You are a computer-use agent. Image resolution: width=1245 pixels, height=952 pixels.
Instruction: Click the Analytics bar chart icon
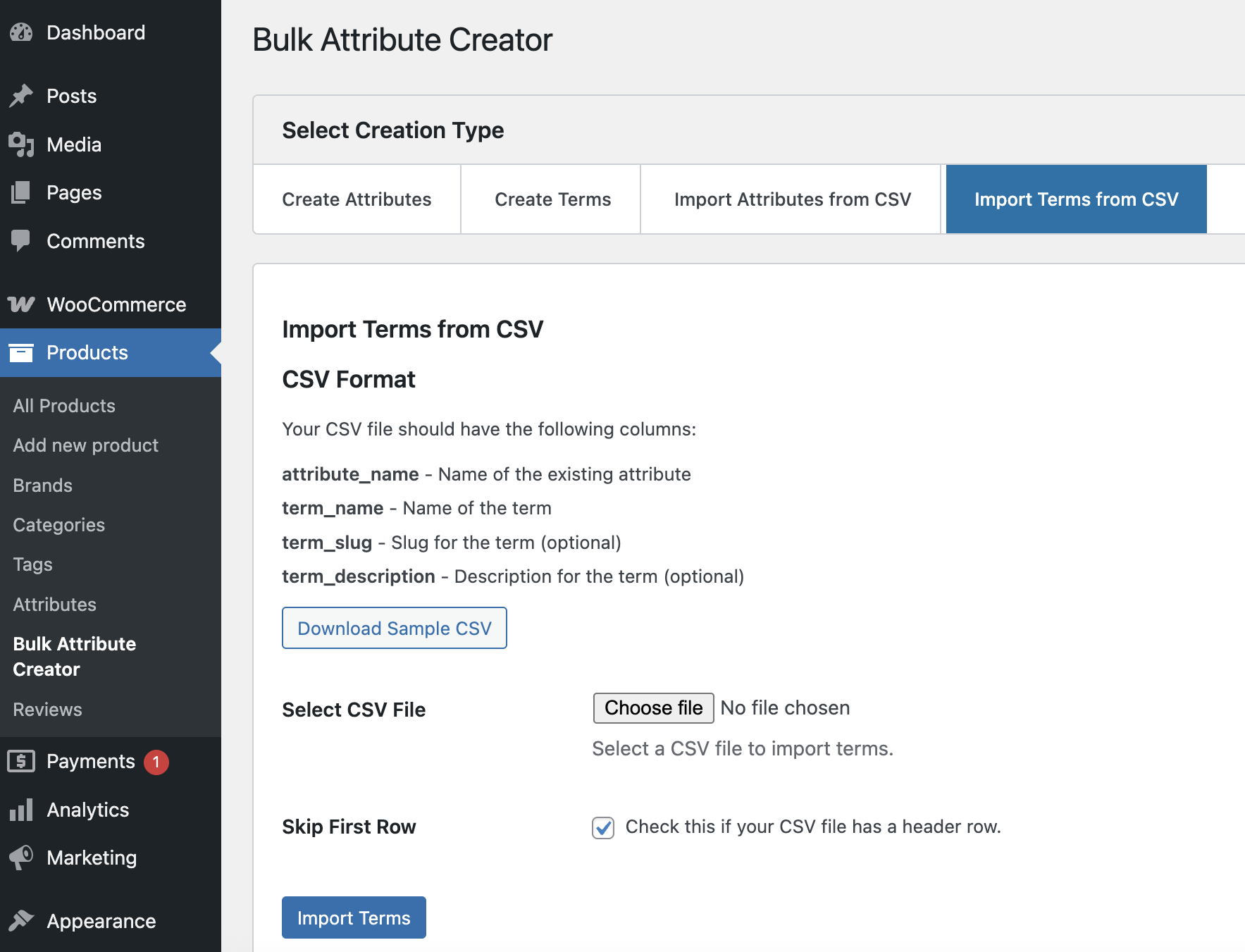tap(21, 810)
